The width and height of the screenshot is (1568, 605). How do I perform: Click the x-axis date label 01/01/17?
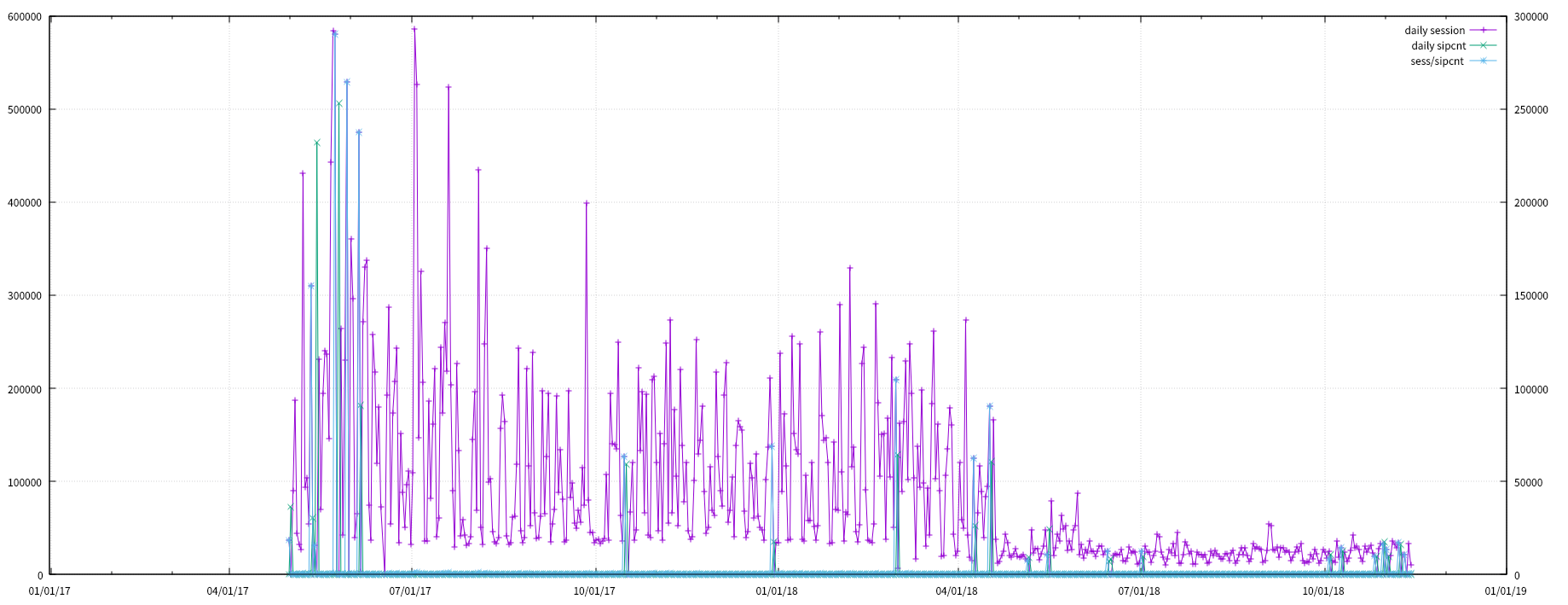50,590
